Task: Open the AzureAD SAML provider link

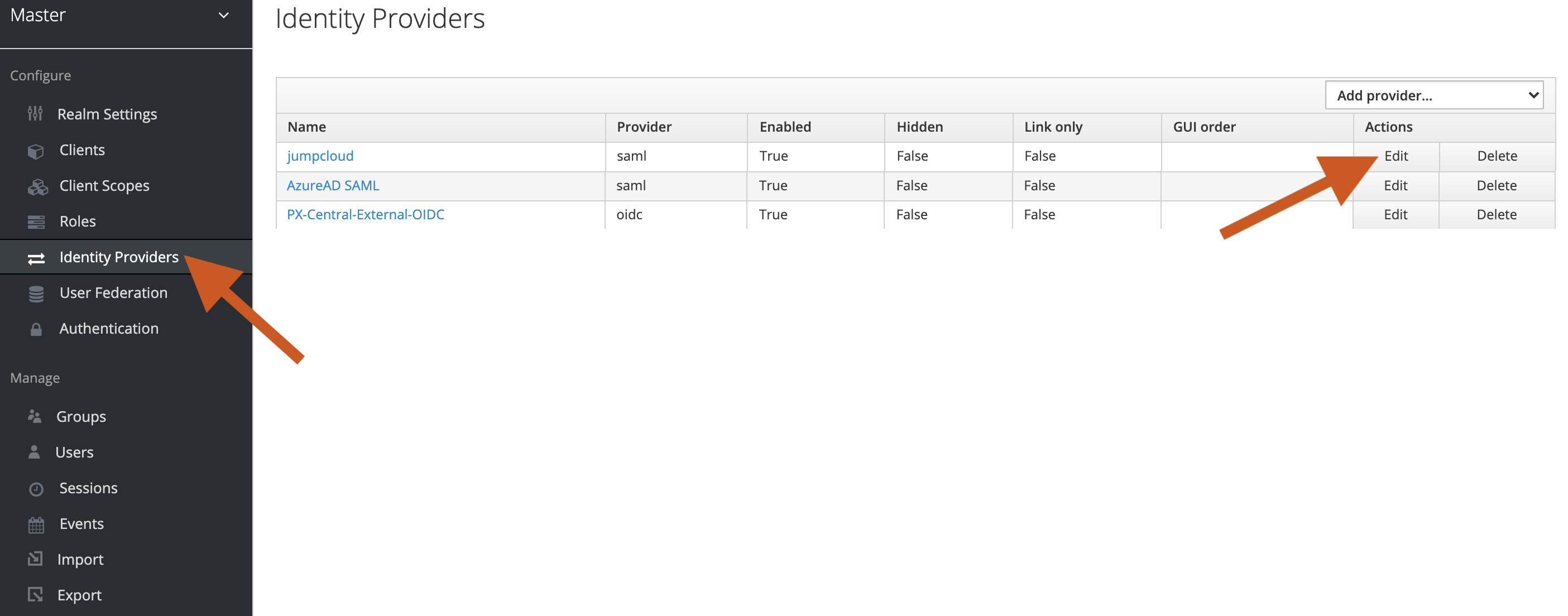Action: [x=333, y=185]
